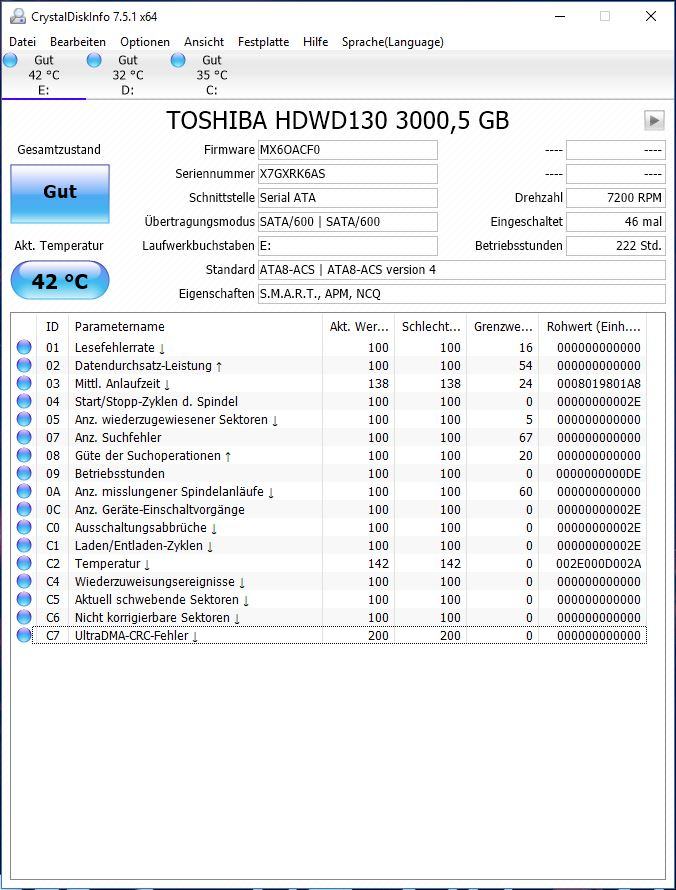This screenshot has width=676, height=890.
Task: Click the Schlecht... column header
Action: click(x=431, y=326)
